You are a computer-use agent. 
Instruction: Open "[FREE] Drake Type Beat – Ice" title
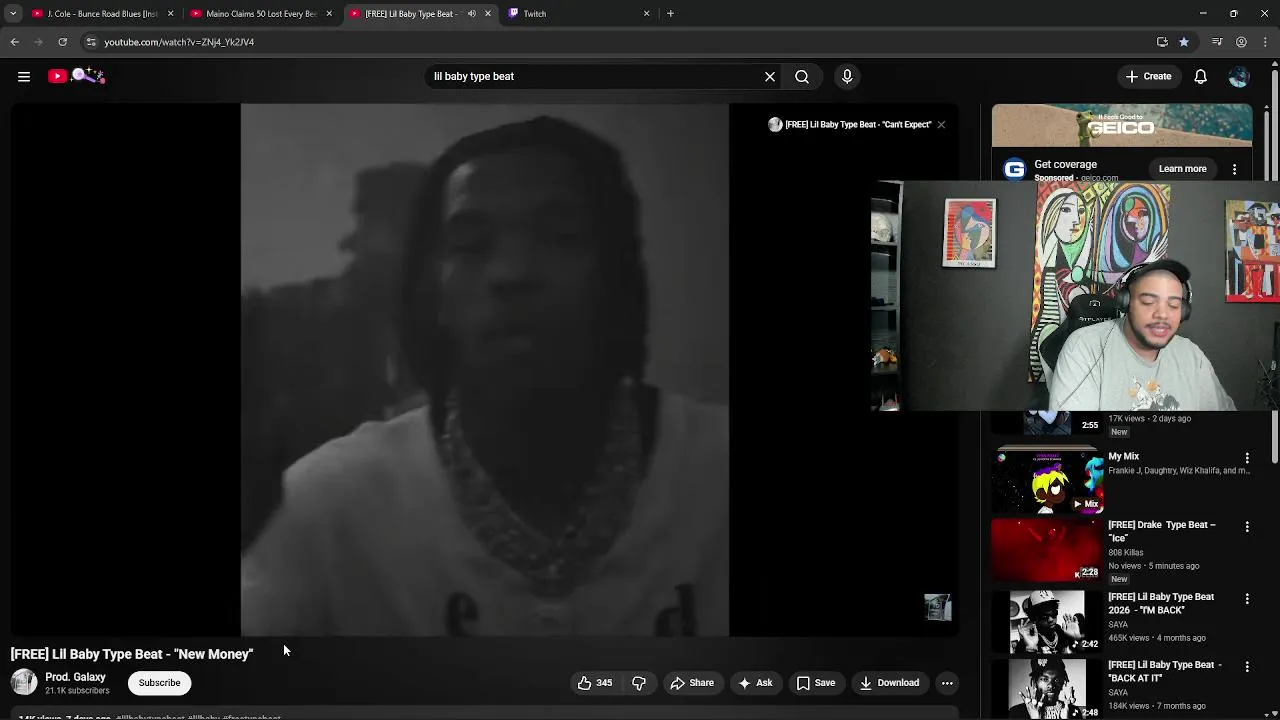point(1162,531)
